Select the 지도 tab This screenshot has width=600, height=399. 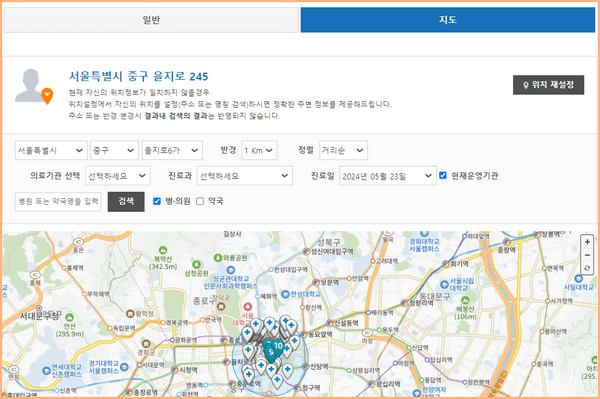(448, 20)
